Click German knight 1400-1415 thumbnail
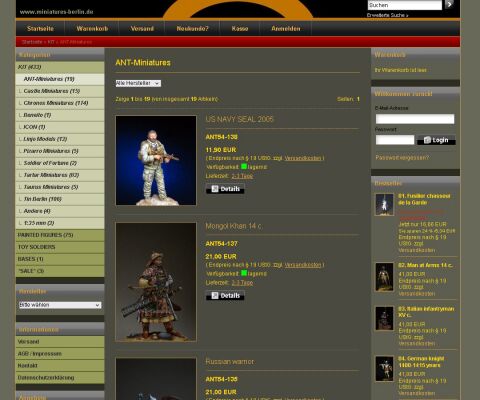 (x=384, y=369)
